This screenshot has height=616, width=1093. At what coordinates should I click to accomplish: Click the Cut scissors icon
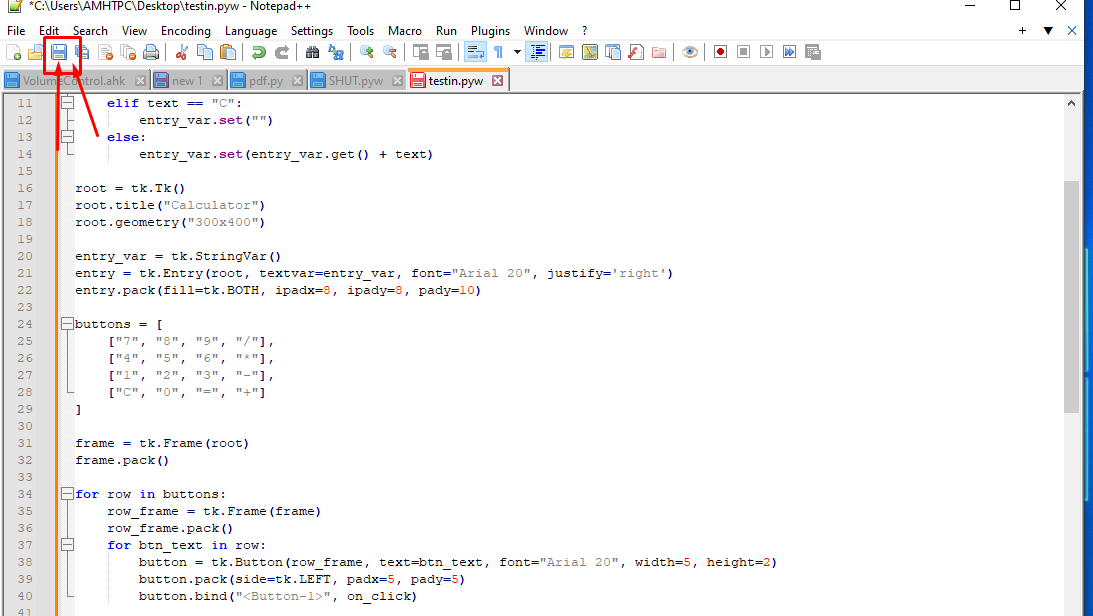(x=183, y=52)
